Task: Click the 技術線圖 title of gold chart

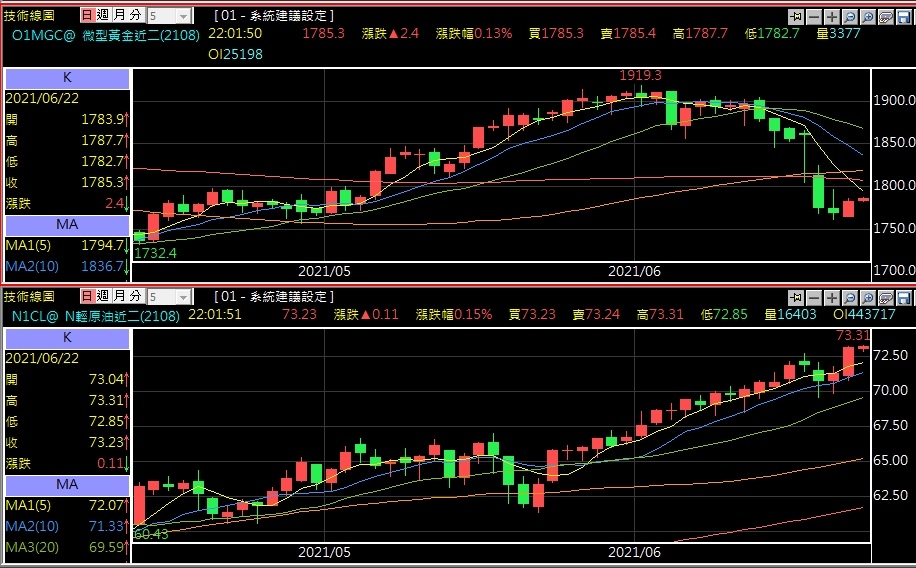Action: pyautogui.click(x=29, y=16)
